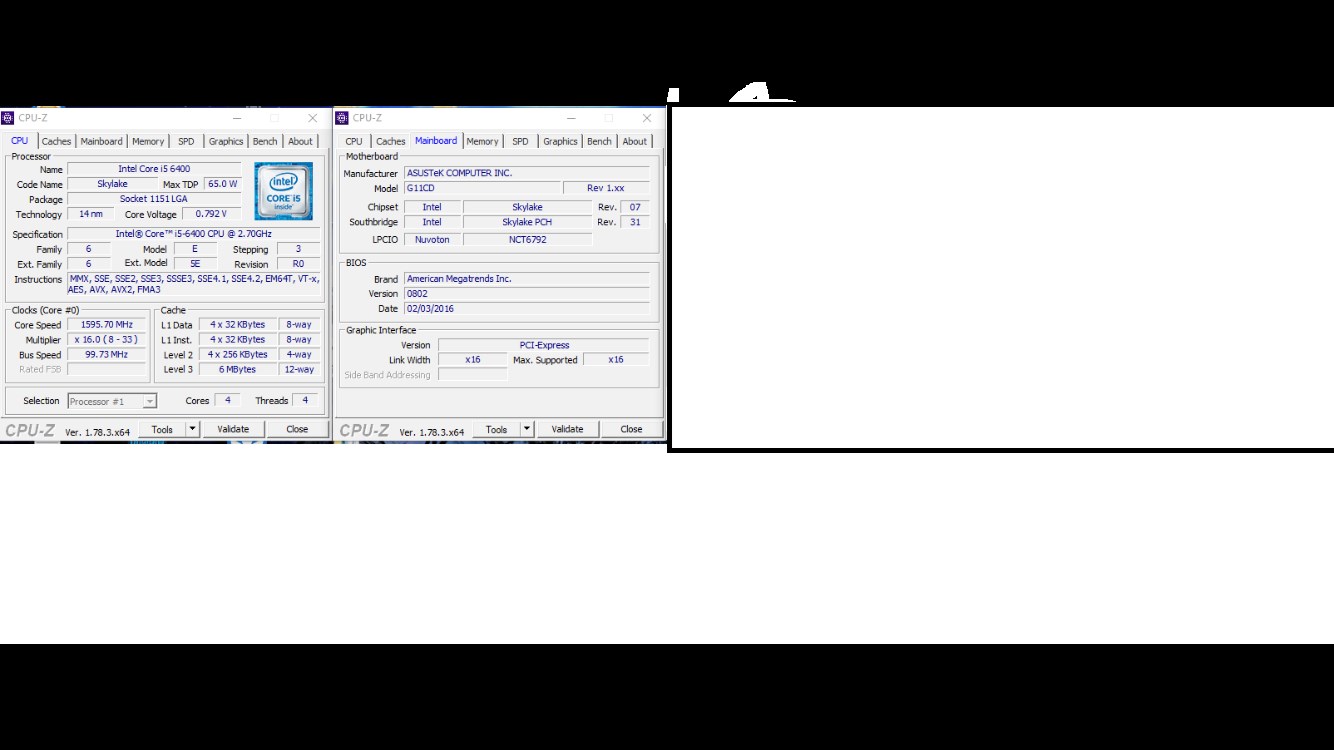Minimize the CPU-Z window showing Processor info
The height and width of the screenshot is (750, 1334).
click(x=237, y=118)
